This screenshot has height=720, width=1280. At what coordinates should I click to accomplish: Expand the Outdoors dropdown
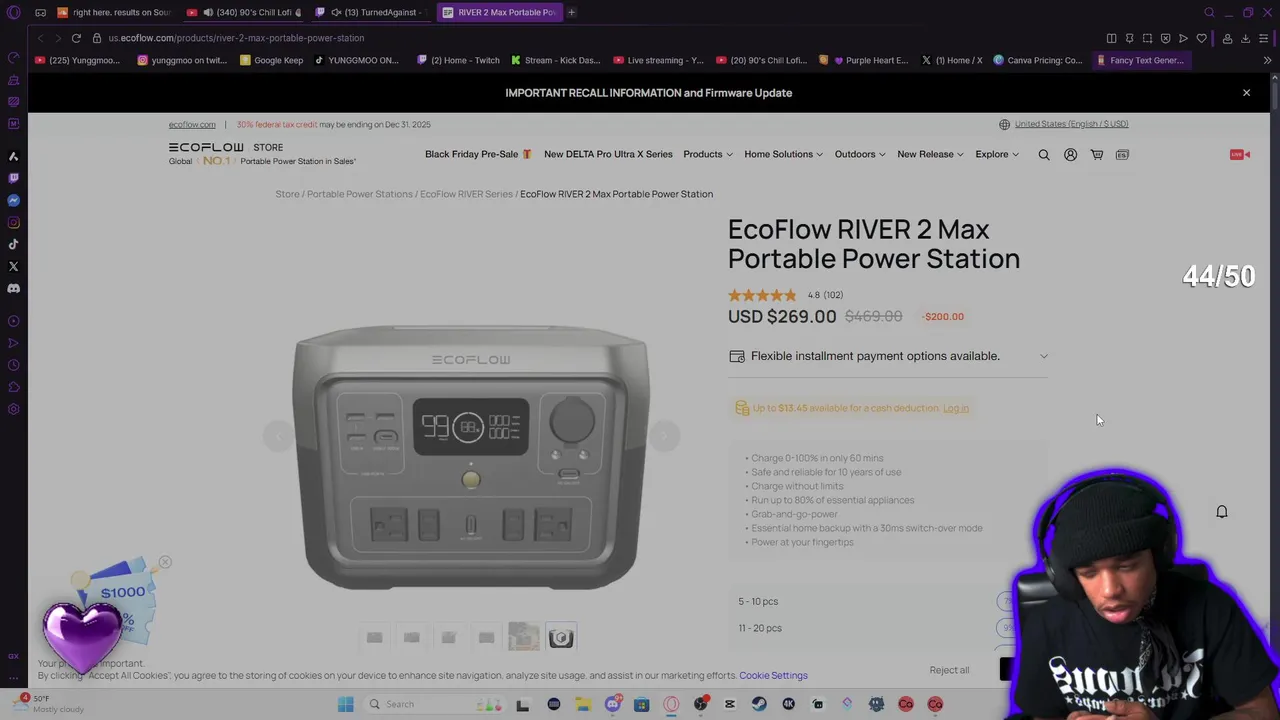click(860, 154)
